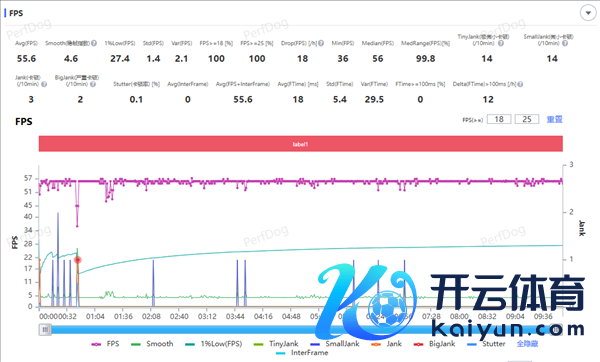Open help icon beside SmallJank metric

pyautogui.click(x=565, y=43)
